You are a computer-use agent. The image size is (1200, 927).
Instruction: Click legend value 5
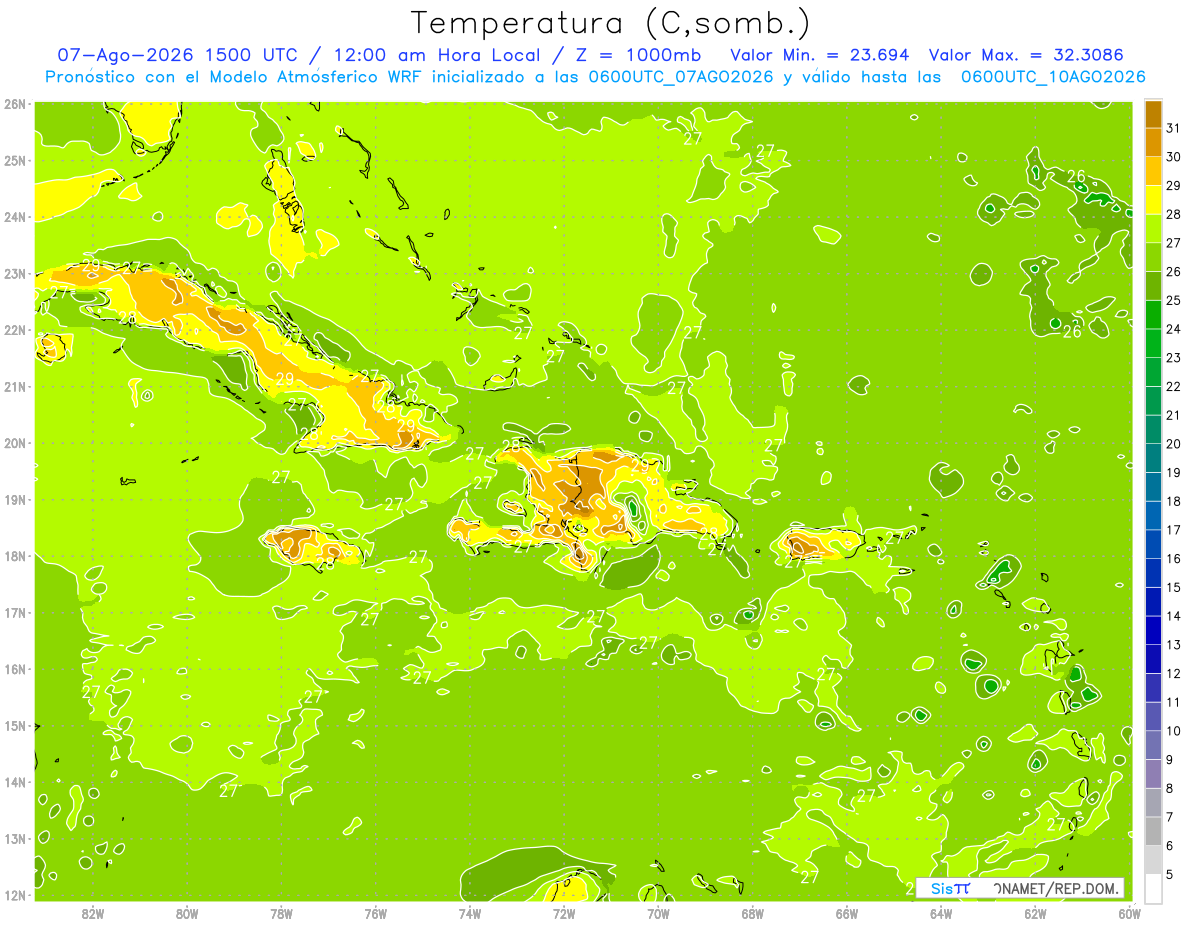1171,874
